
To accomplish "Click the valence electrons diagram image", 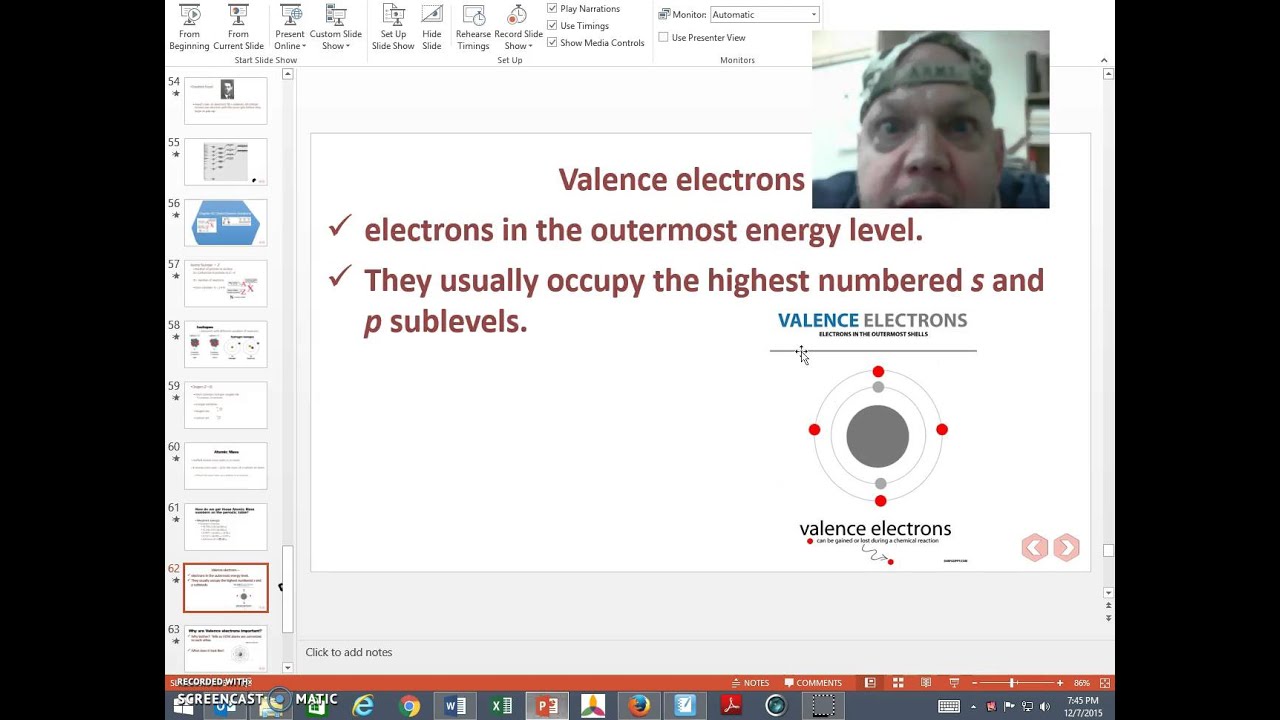I will click(873, 438).
